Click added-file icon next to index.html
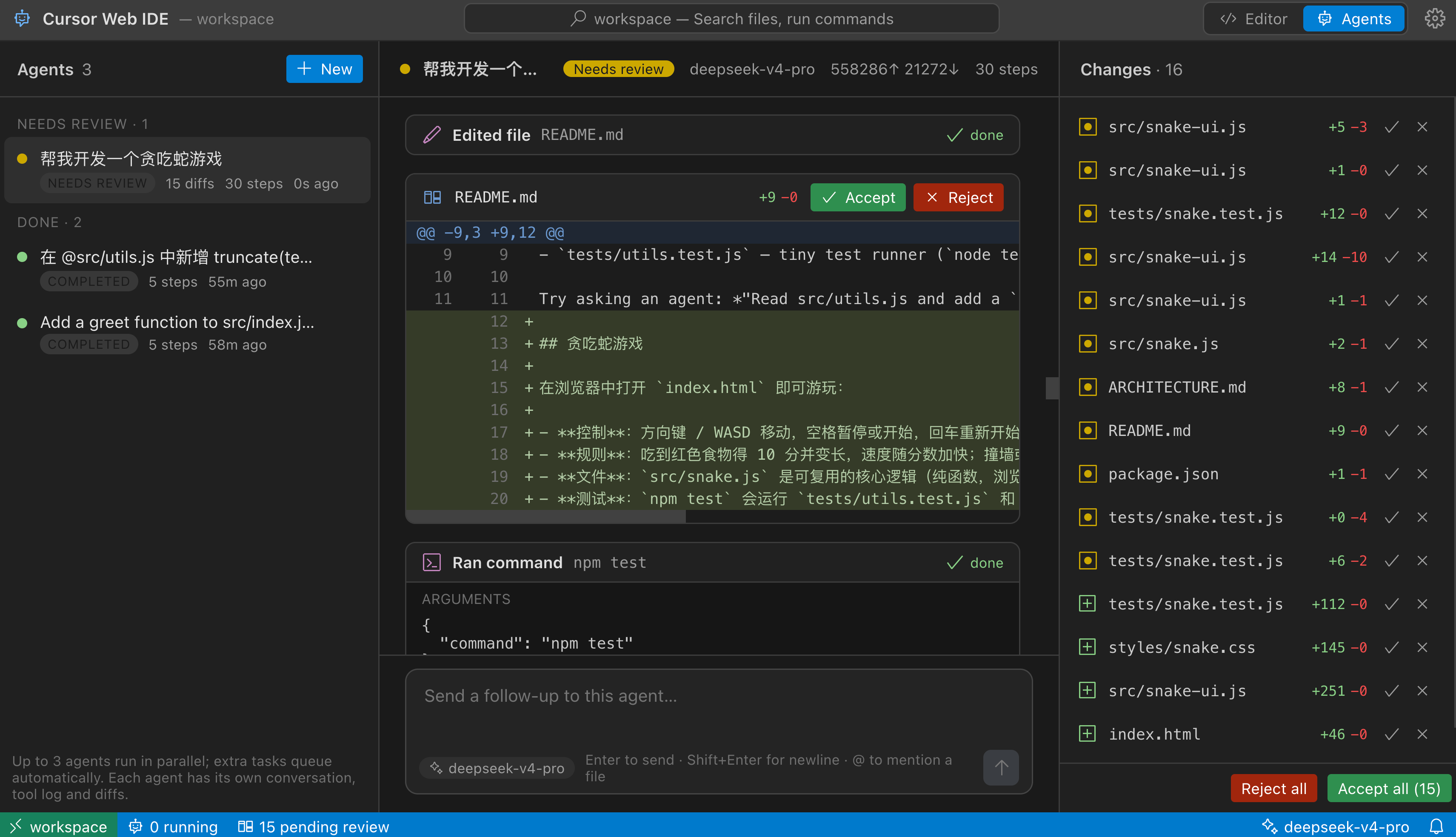The height and width of the screenshot is (837, 1456). click(1088, 734)
